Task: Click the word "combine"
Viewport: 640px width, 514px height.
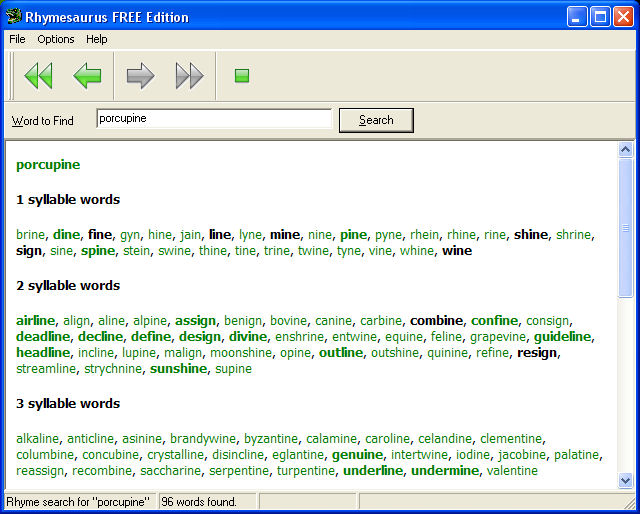Action: [x=436, y=321]
